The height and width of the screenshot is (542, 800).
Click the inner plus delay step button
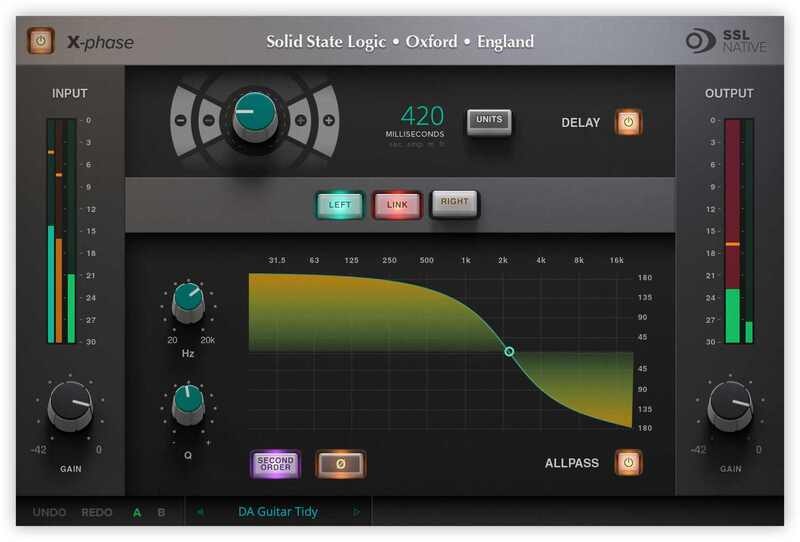pyautogui.click(x=300, y=120)
